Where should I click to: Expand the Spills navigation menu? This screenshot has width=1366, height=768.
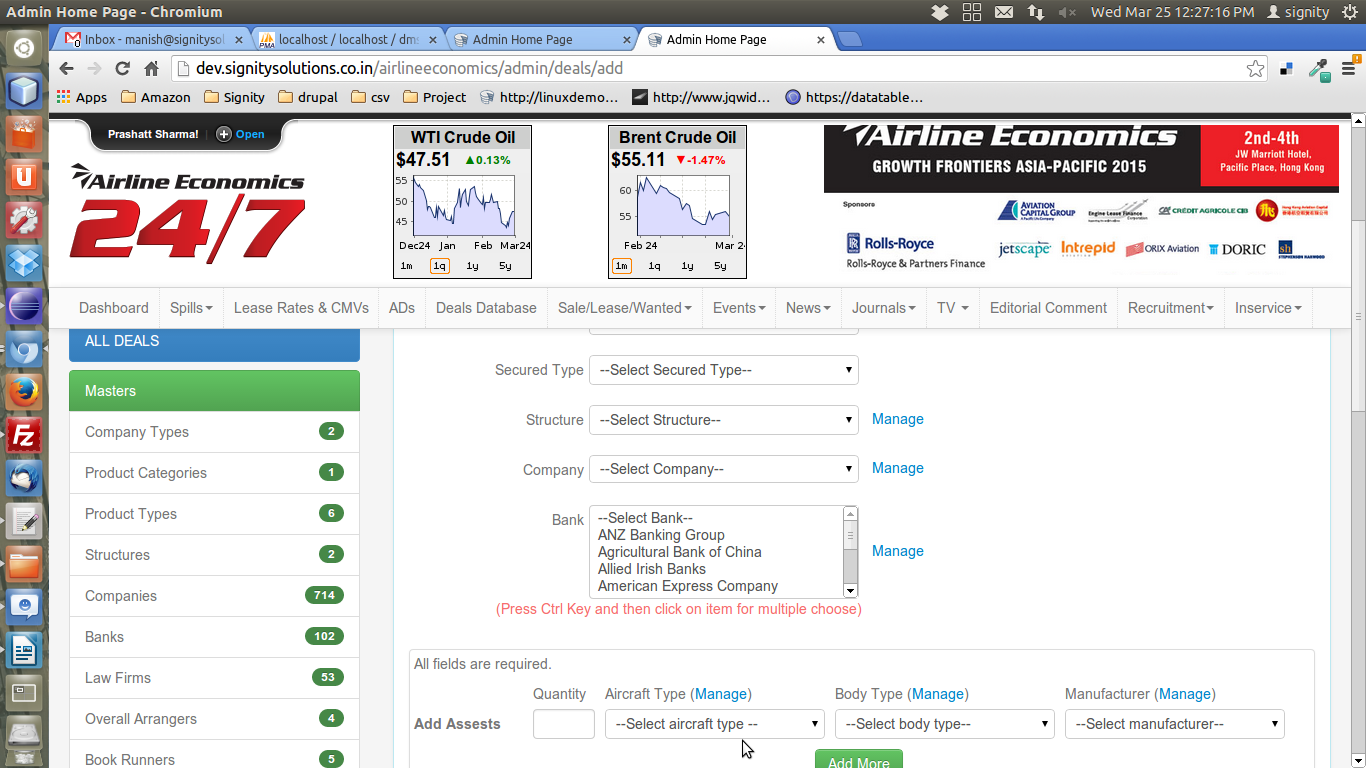point(191,308)
